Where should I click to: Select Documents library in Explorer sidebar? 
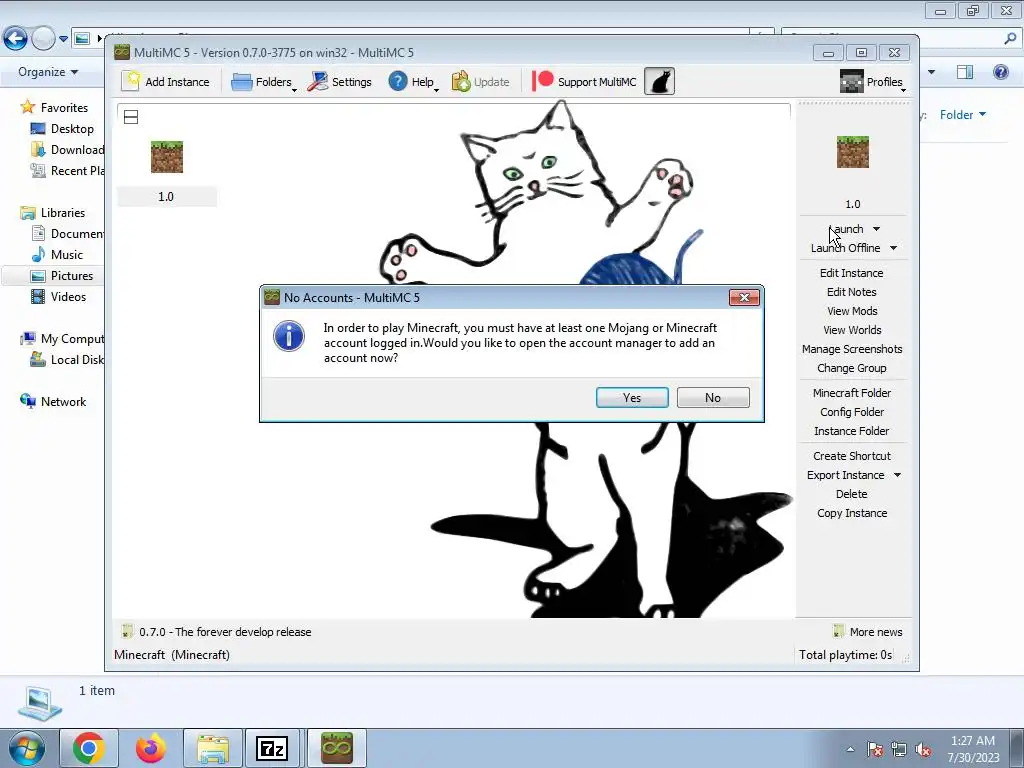coord(67,233)
